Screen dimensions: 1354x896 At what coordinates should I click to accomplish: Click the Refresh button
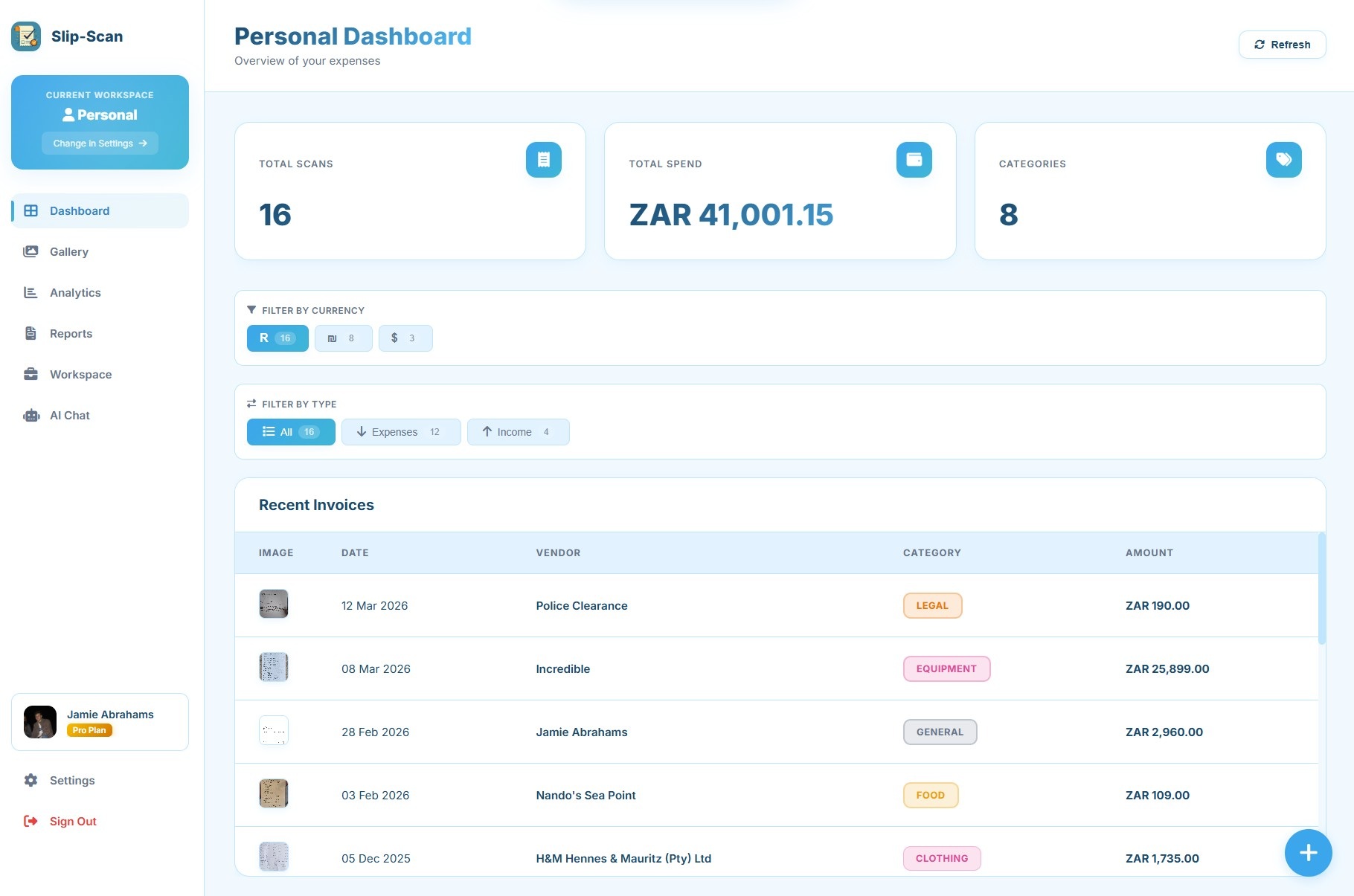1281,44
